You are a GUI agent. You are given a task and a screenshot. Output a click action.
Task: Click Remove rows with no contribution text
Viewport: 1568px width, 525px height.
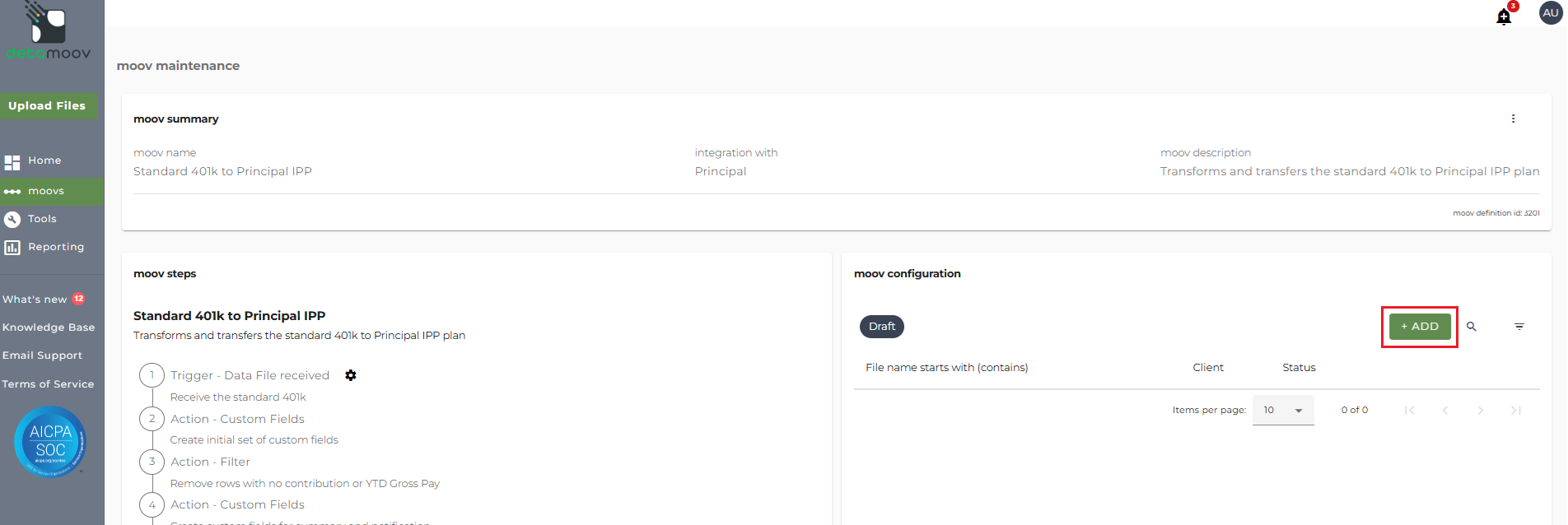[x=305, y=484]
